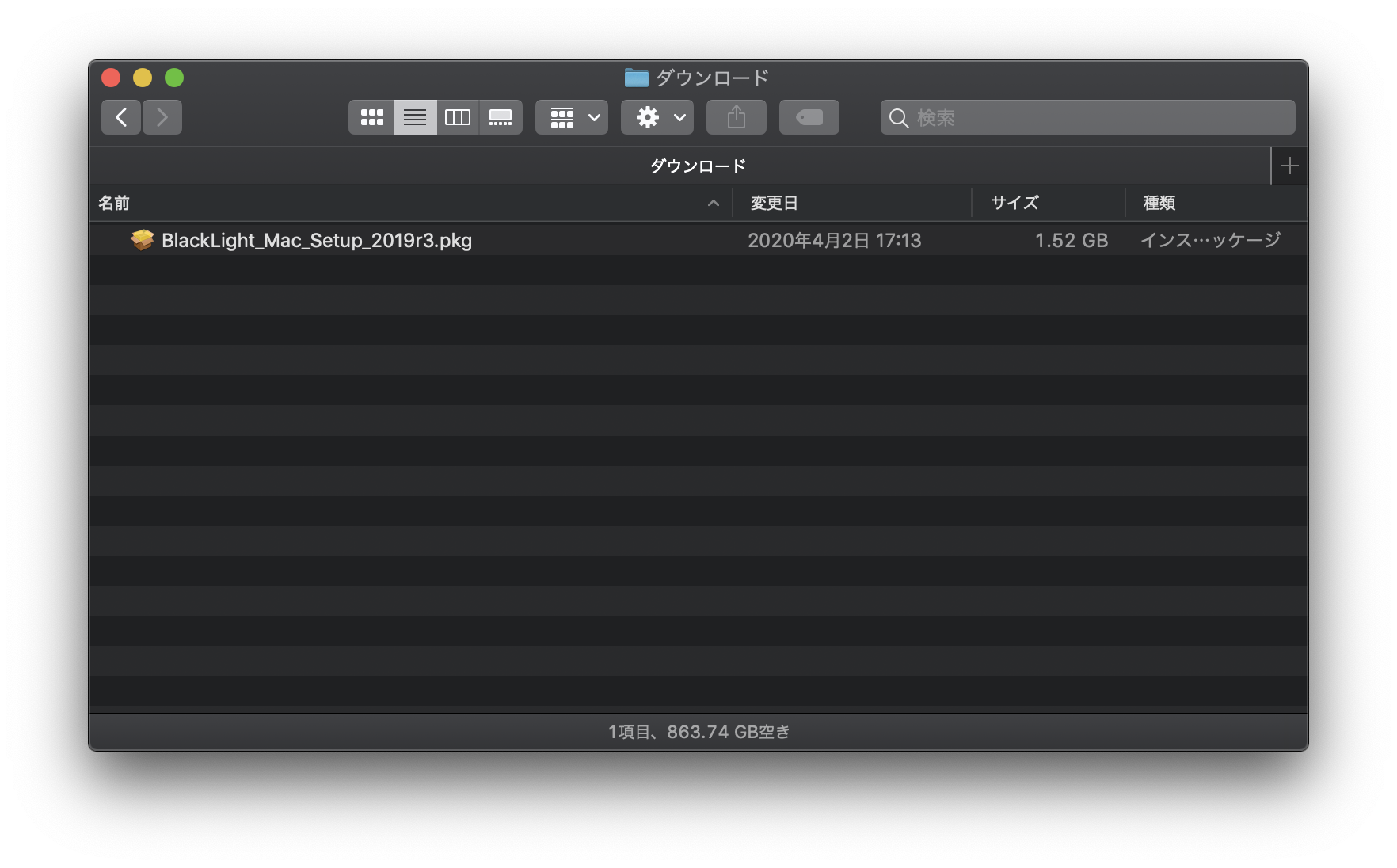Click the back navigation arrow
The width and height of the screenshot is (1397, 868).
click(120, 117)
